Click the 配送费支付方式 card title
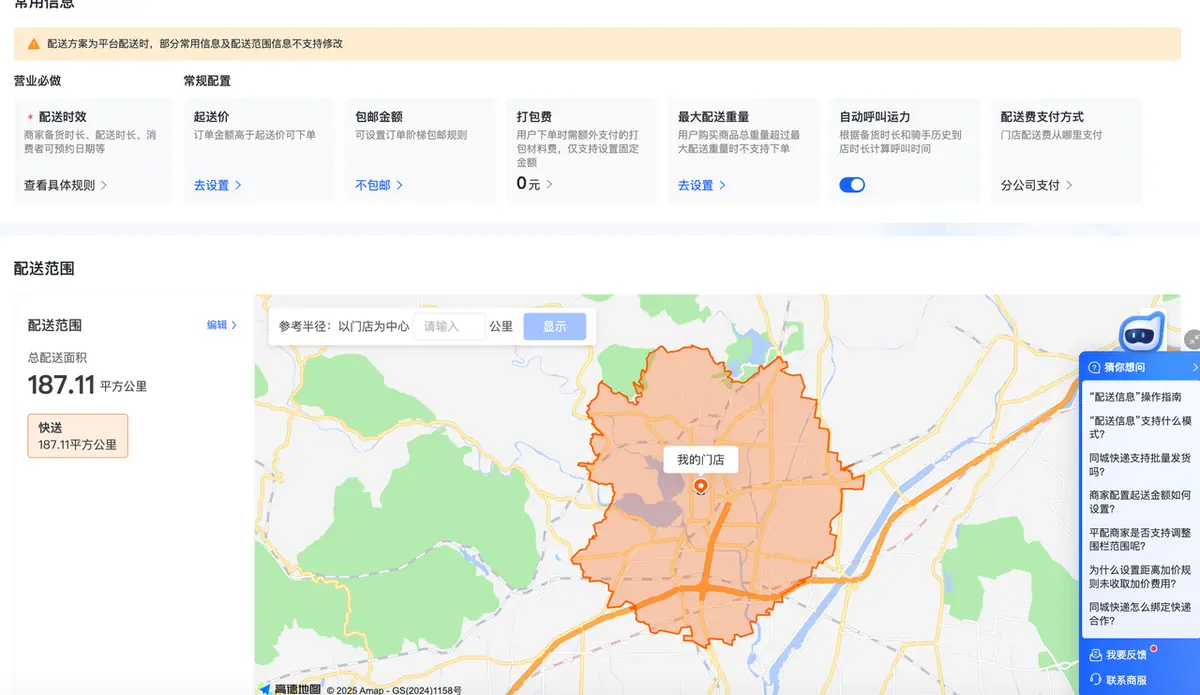The width and height of the screenshot is (1200, 695). tap(1042, 117)
